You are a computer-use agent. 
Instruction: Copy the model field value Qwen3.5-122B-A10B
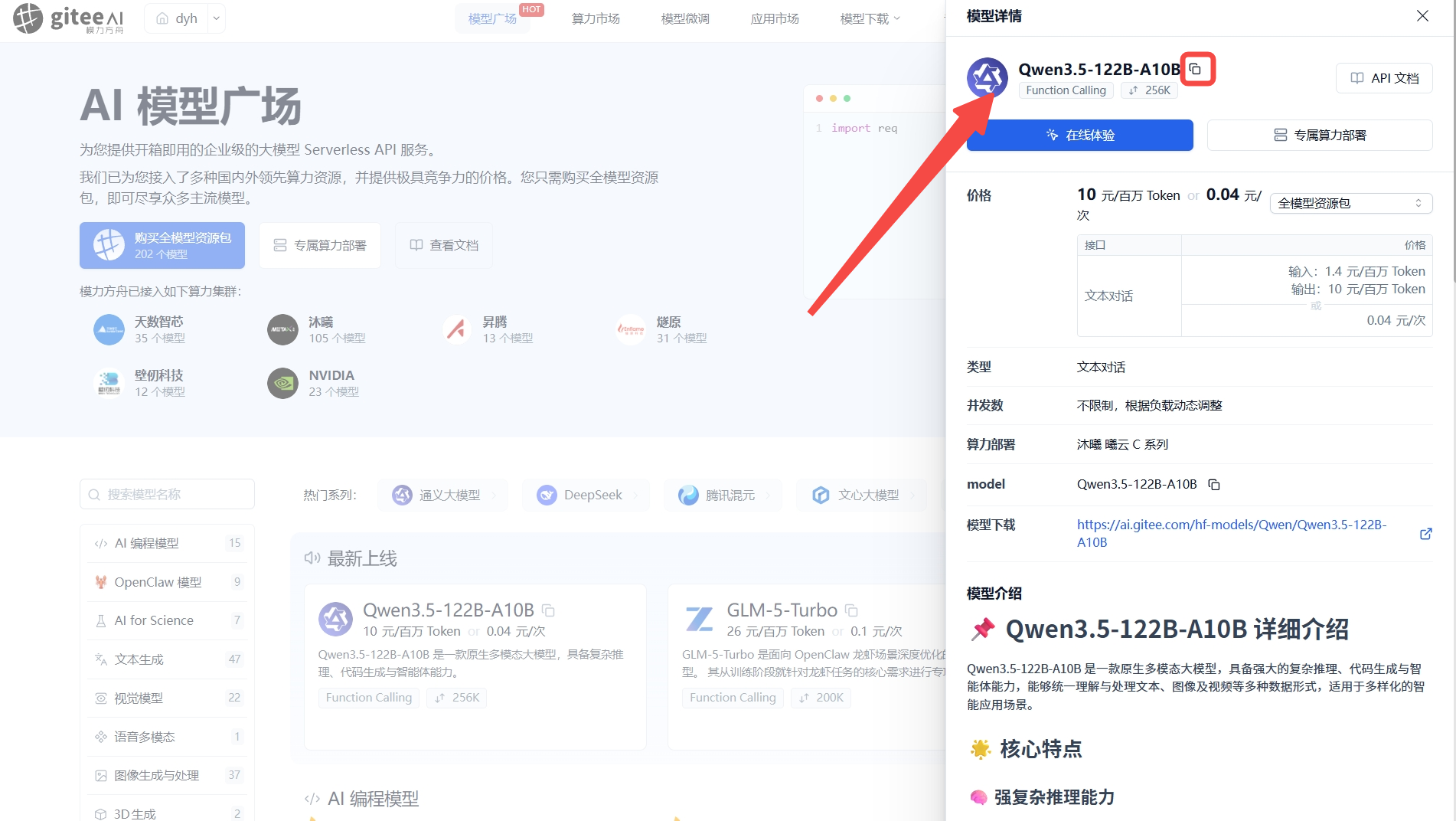1214,484
